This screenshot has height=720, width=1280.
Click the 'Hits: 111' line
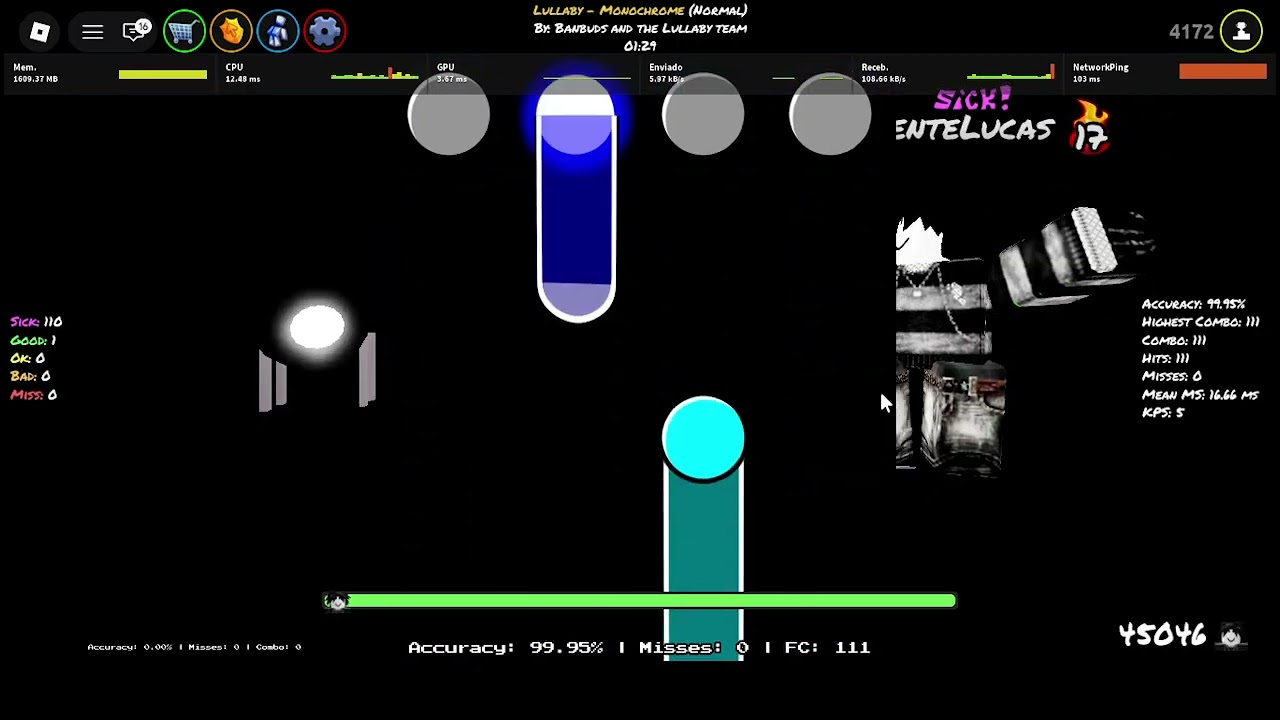1166,358
